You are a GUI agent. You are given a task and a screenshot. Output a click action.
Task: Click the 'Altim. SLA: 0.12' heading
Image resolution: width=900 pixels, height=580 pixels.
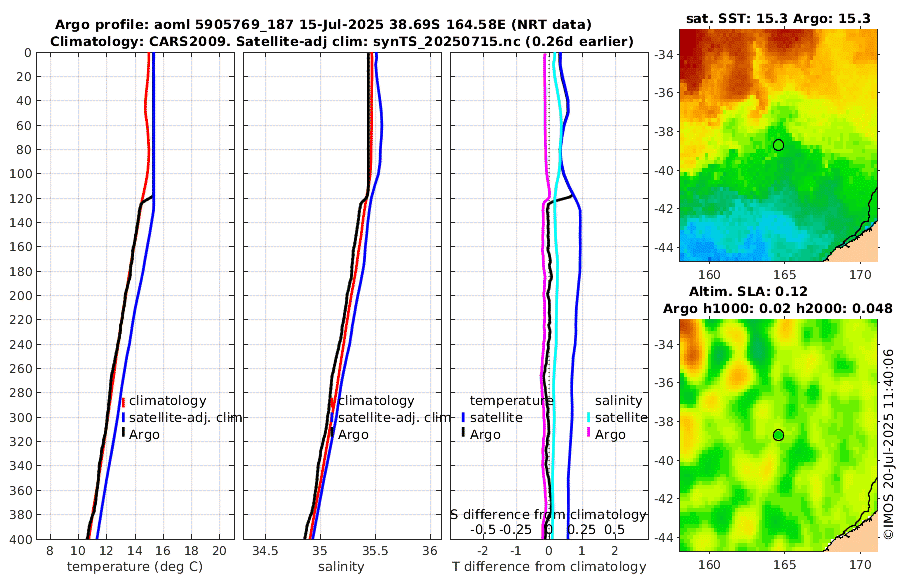tap(748, 291)
